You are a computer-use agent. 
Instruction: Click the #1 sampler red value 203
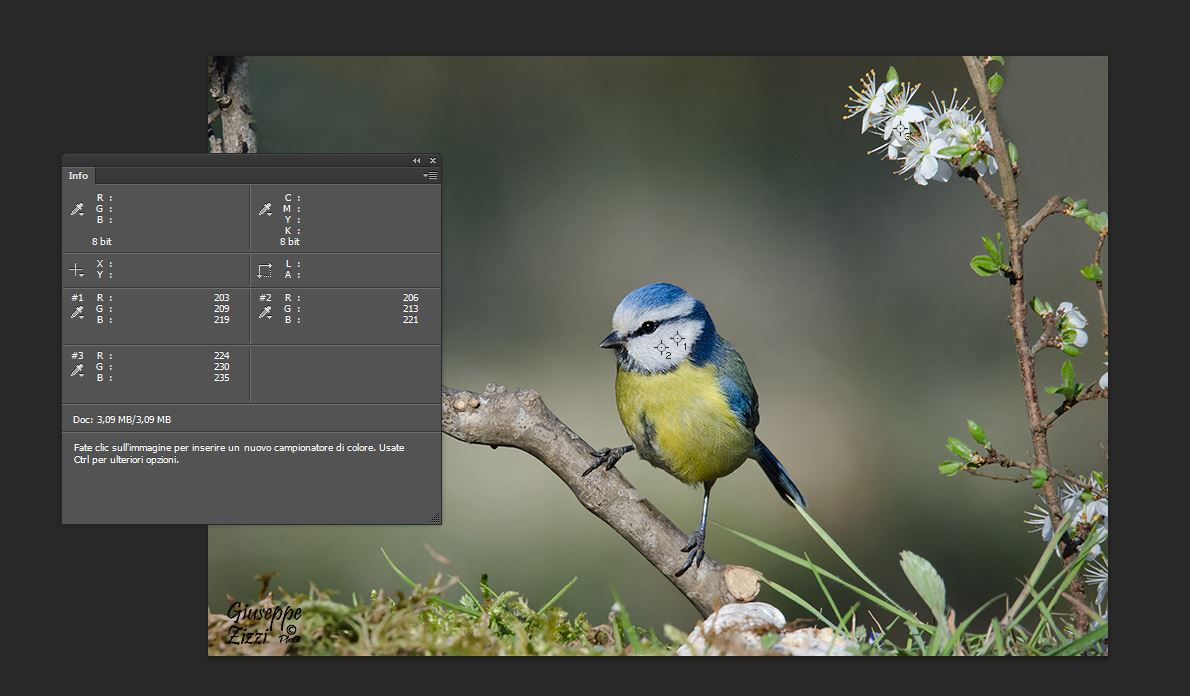[x=221, y=298]
